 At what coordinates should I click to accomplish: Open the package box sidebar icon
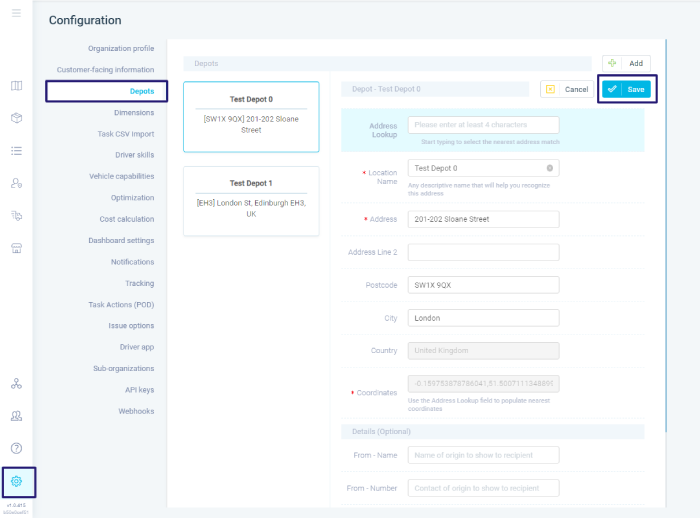tap(17, 118)
